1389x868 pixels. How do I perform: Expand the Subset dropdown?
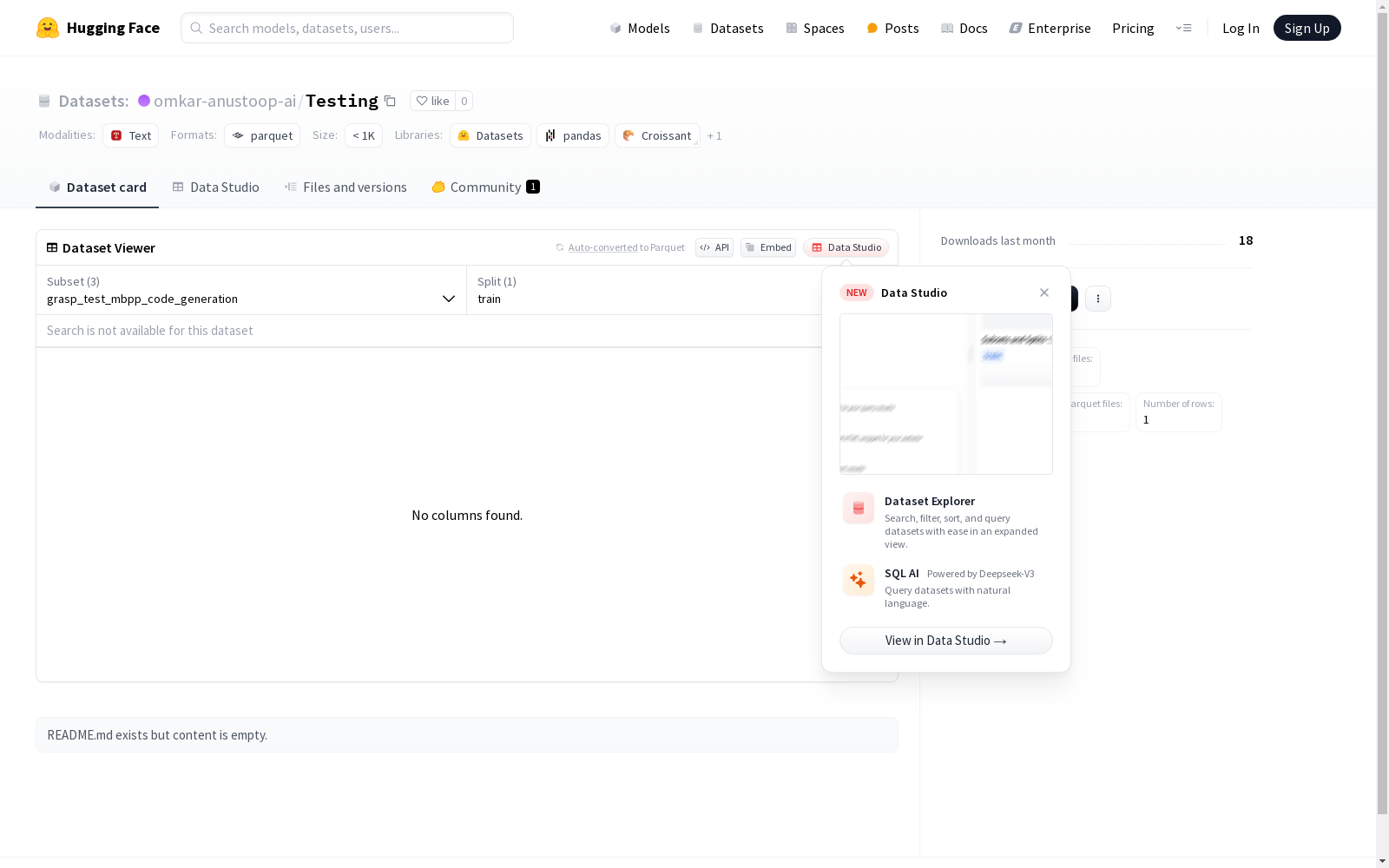click(251, 290)
